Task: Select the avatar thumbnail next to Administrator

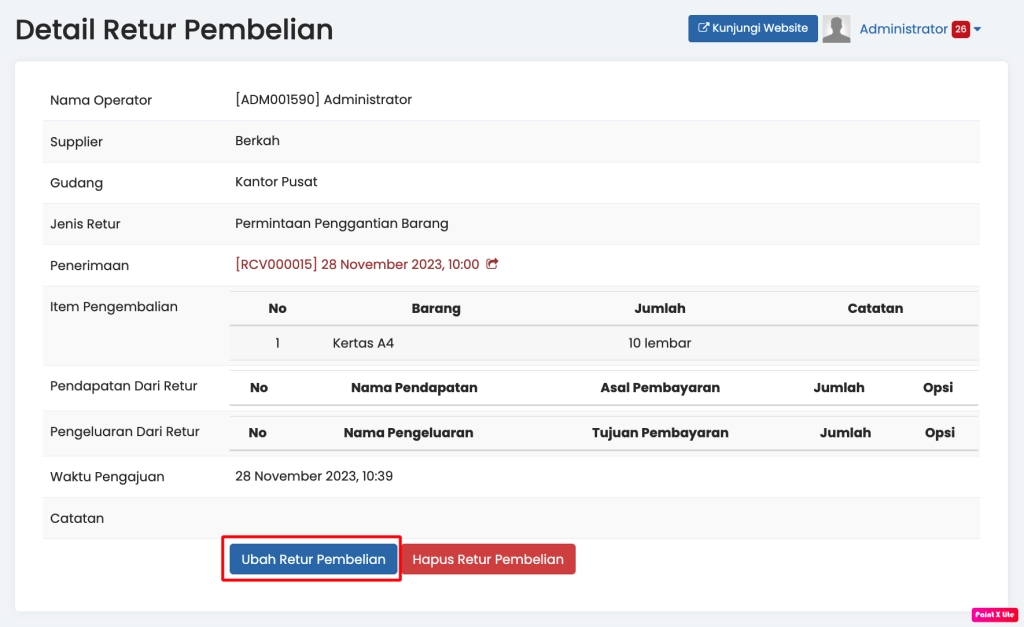Action: point(837,28)
